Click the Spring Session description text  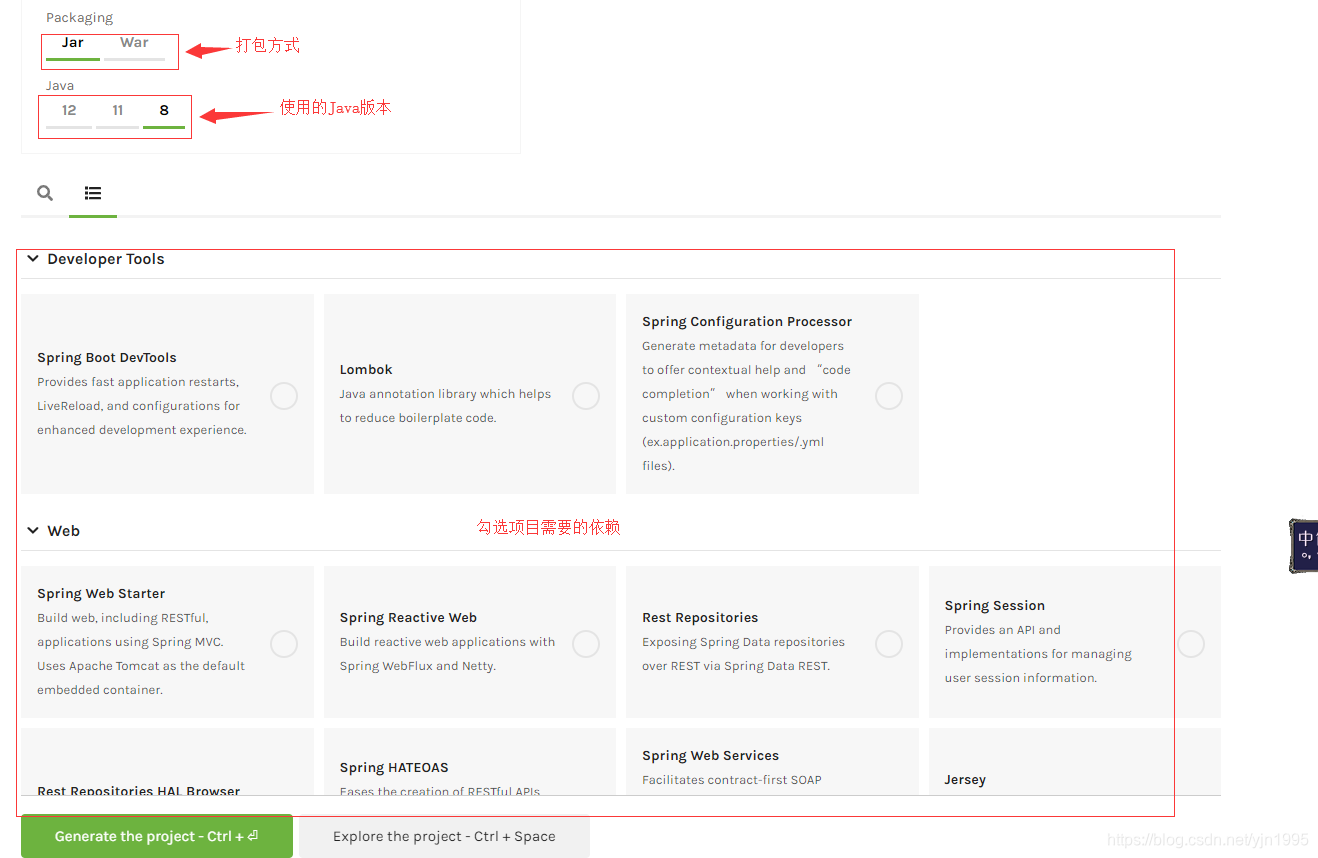tap(1038, 654)
